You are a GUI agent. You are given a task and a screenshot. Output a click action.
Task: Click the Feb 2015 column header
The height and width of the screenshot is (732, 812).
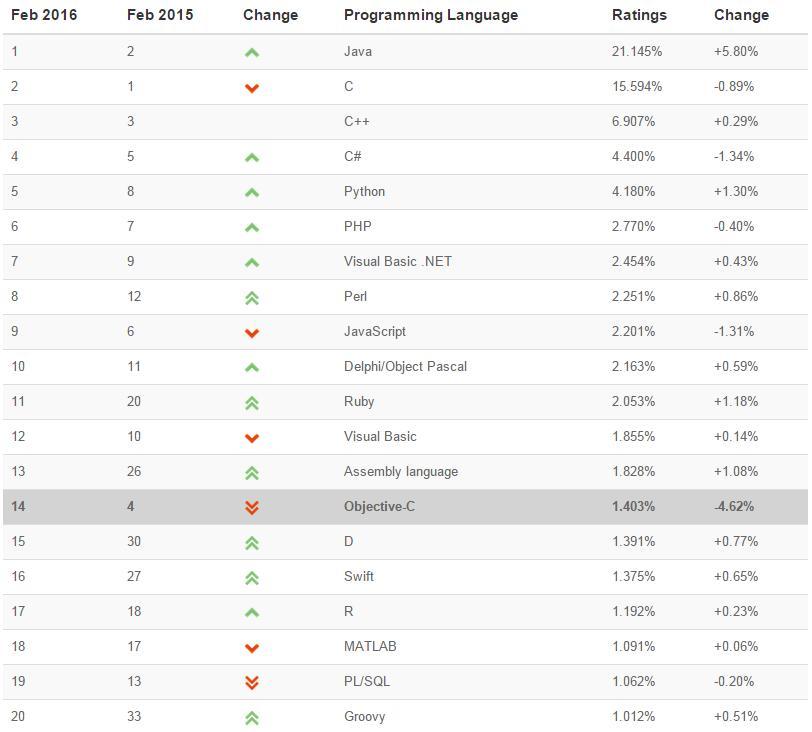(160, 15)
